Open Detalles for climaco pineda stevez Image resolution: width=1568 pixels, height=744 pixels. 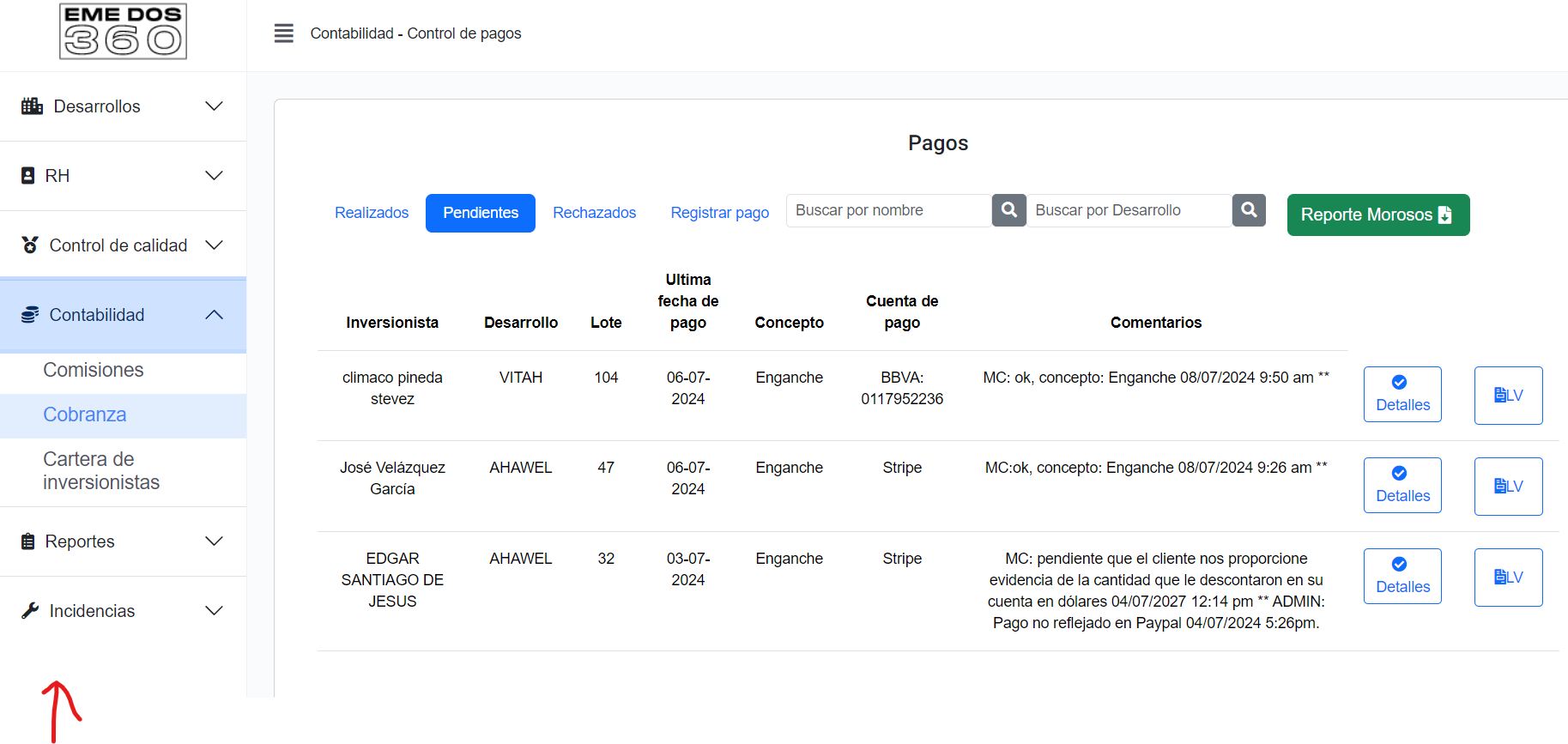(1402, 395)
